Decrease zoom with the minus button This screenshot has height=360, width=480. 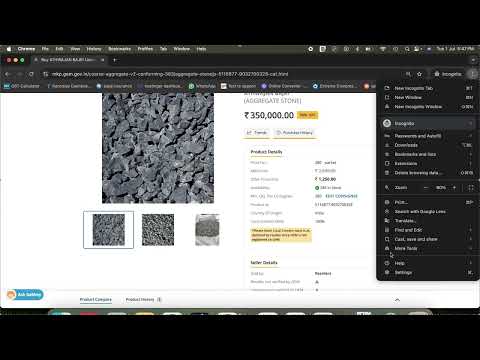point(426,188)
